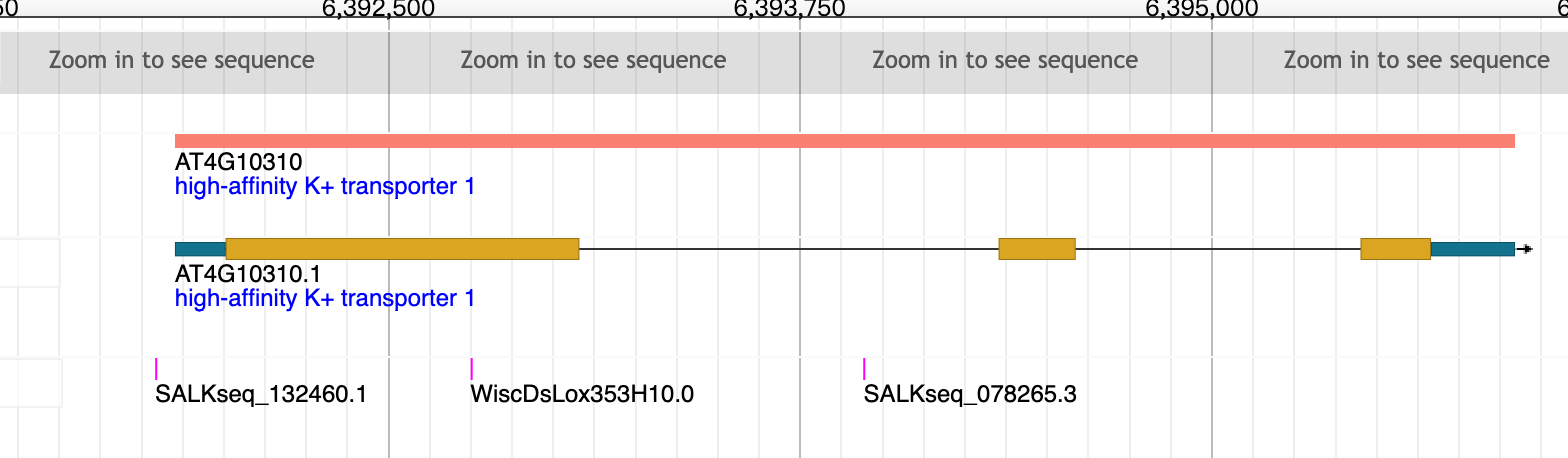Select the middle gold exon of AT4G10310.1
This screenshot has width=1568, height=458.
1037,249
